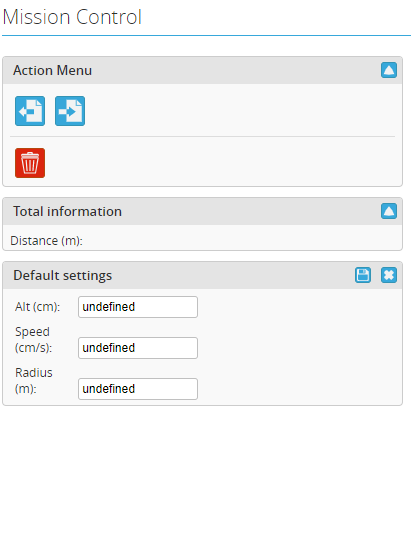The image size is (411, 551).
Task: Focus the Alt (cm) input field
Action: [x=138, y=307]
